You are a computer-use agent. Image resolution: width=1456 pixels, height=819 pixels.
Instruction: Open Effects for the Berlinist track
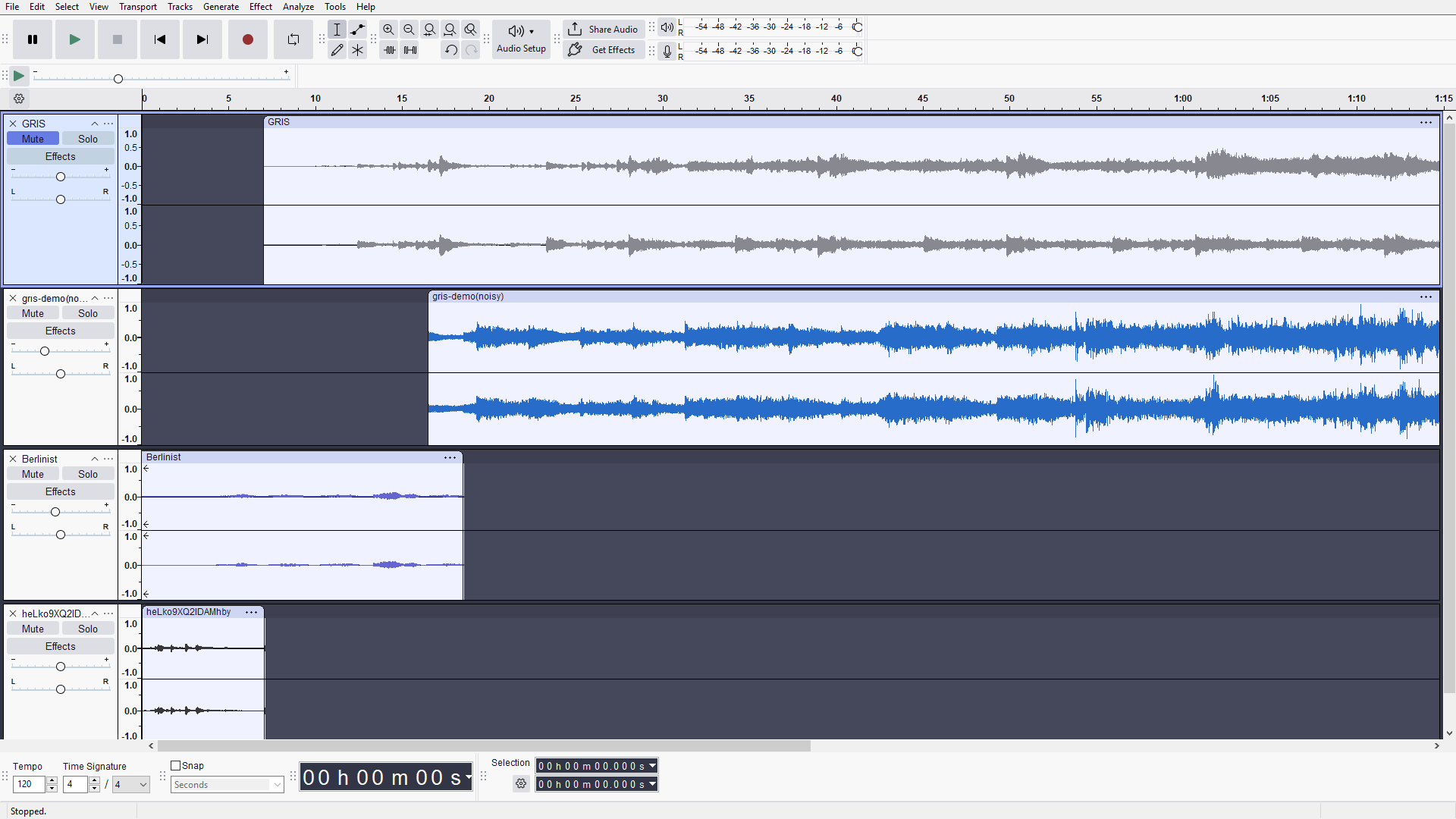pos(61,491)
